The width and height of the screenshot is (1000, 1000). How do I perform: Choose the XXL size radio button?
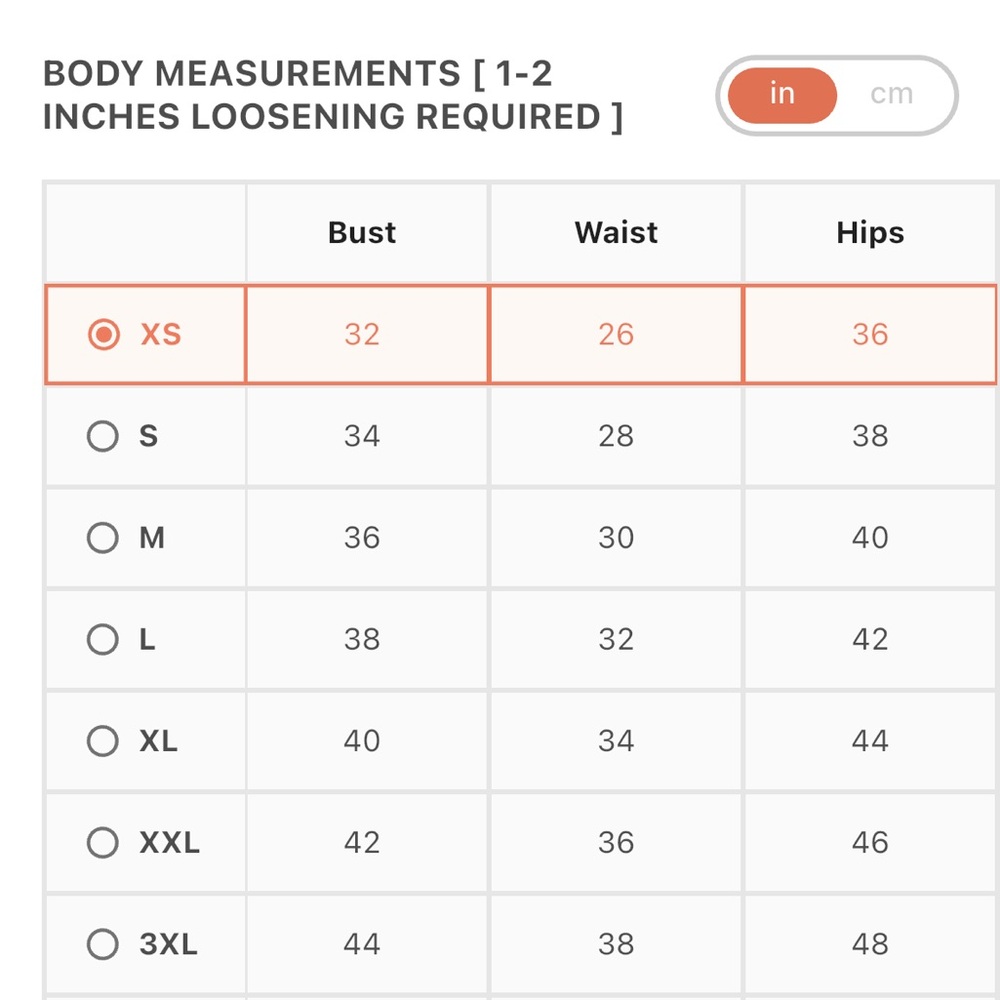coord(103,842)
